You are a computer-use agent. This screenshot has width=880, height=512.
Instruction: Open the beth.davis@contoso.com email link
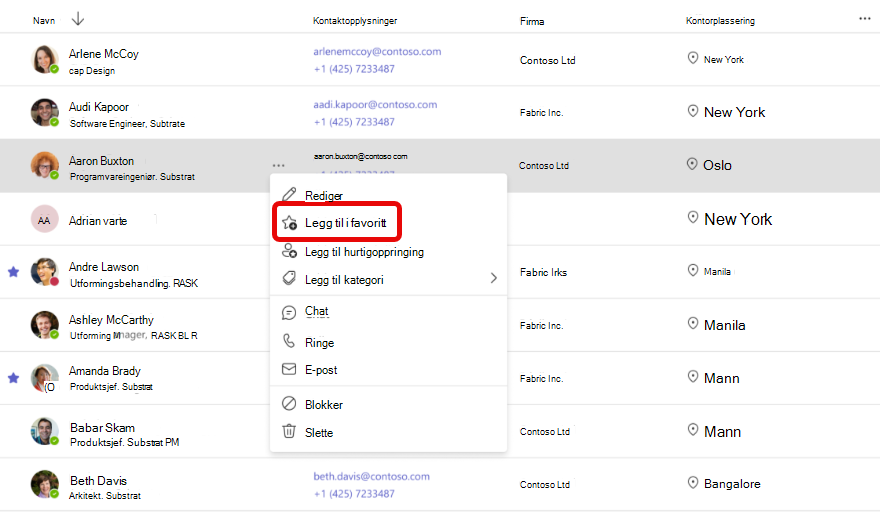point(372,476)
